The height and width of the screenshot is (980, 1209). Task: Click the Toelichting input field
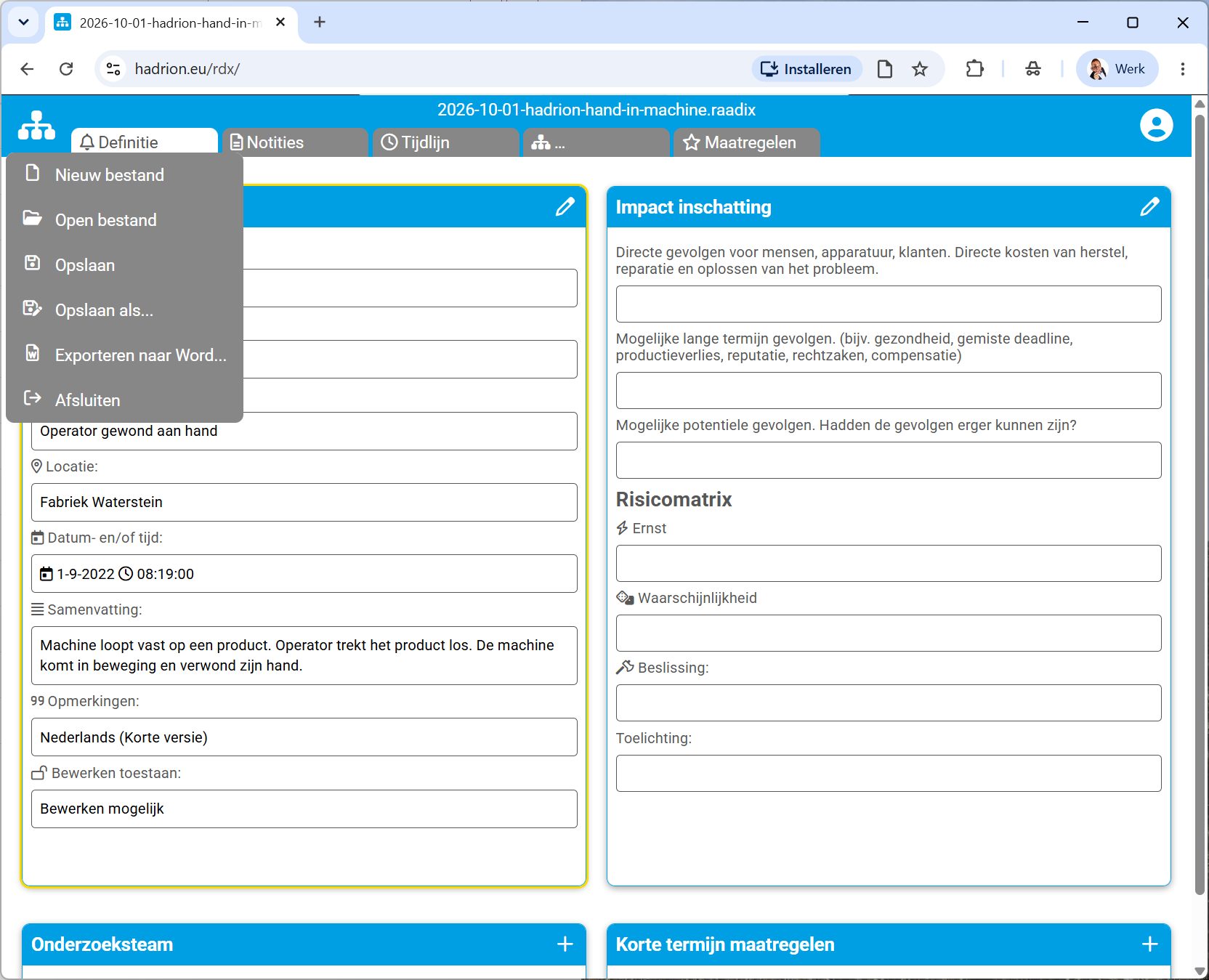pos(889,773)
